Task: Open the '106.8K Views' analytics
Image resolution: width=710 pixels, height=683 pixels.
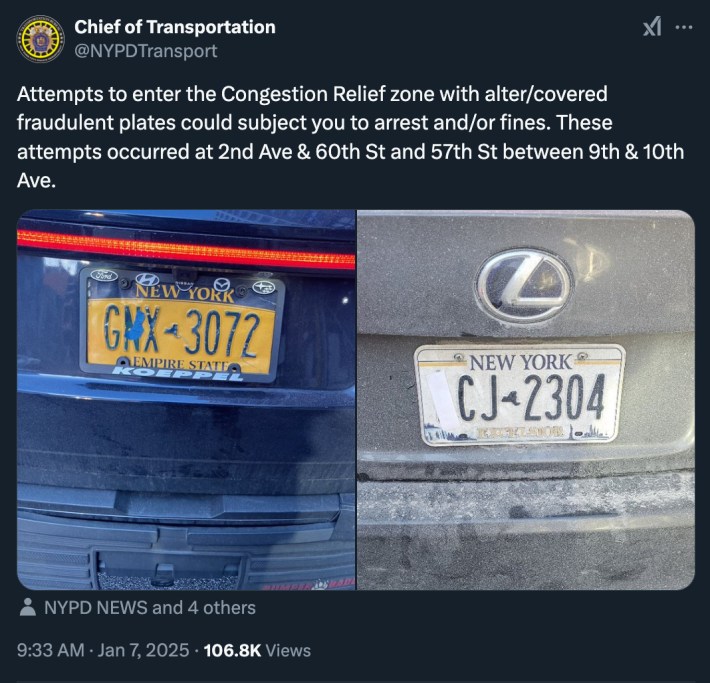Action: click(257, 650)
